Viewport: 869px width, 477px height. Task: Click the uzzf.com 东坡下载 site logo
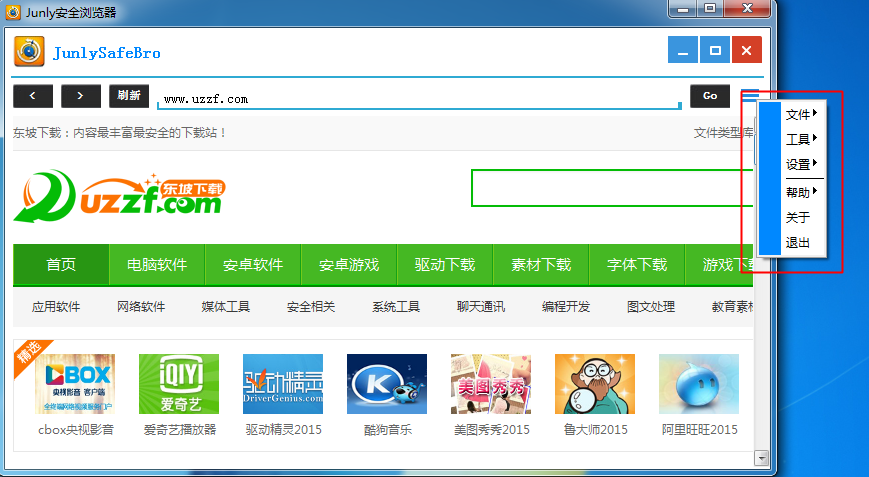119,197
